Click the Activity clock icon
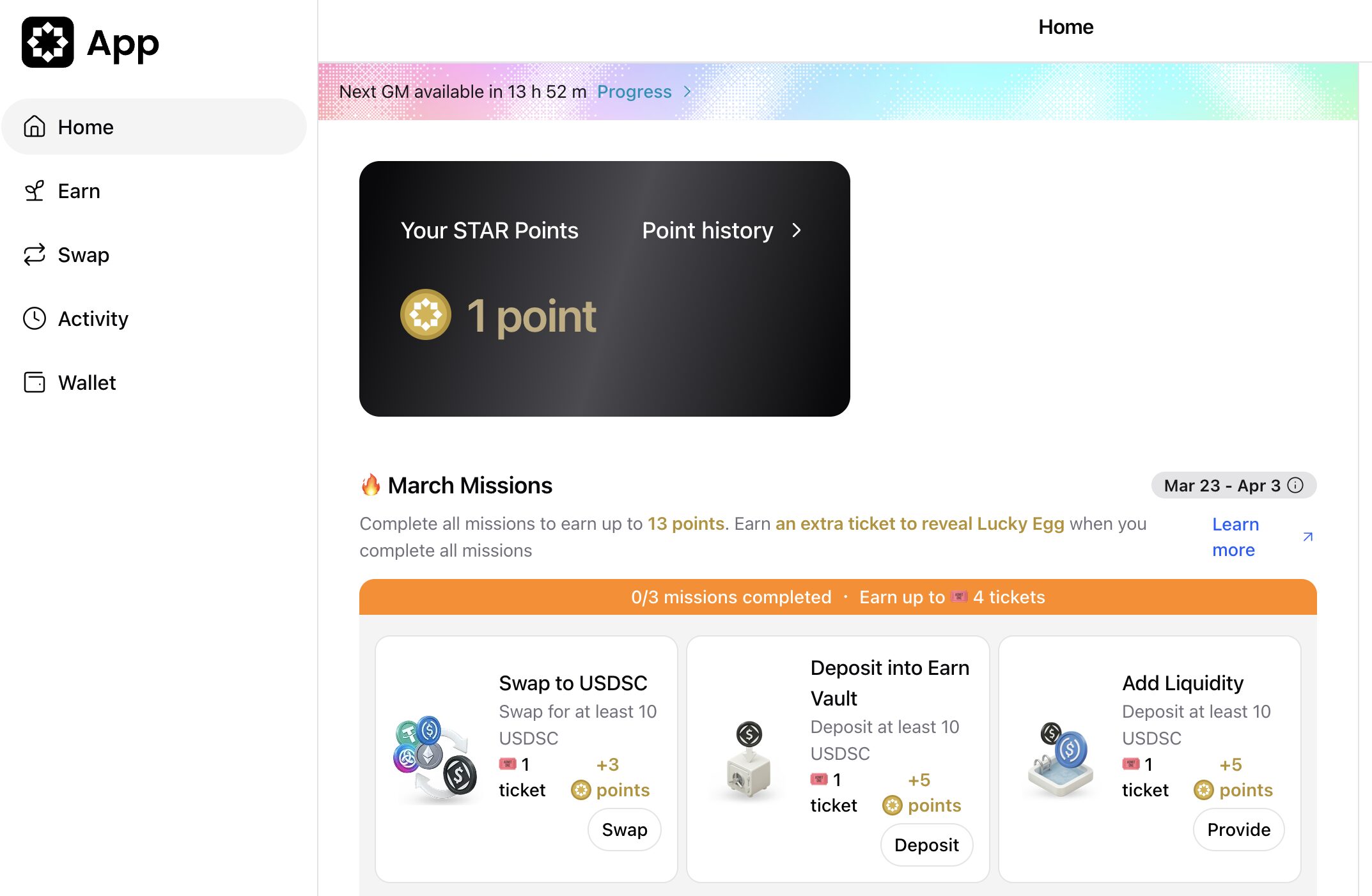 (35, 318)
